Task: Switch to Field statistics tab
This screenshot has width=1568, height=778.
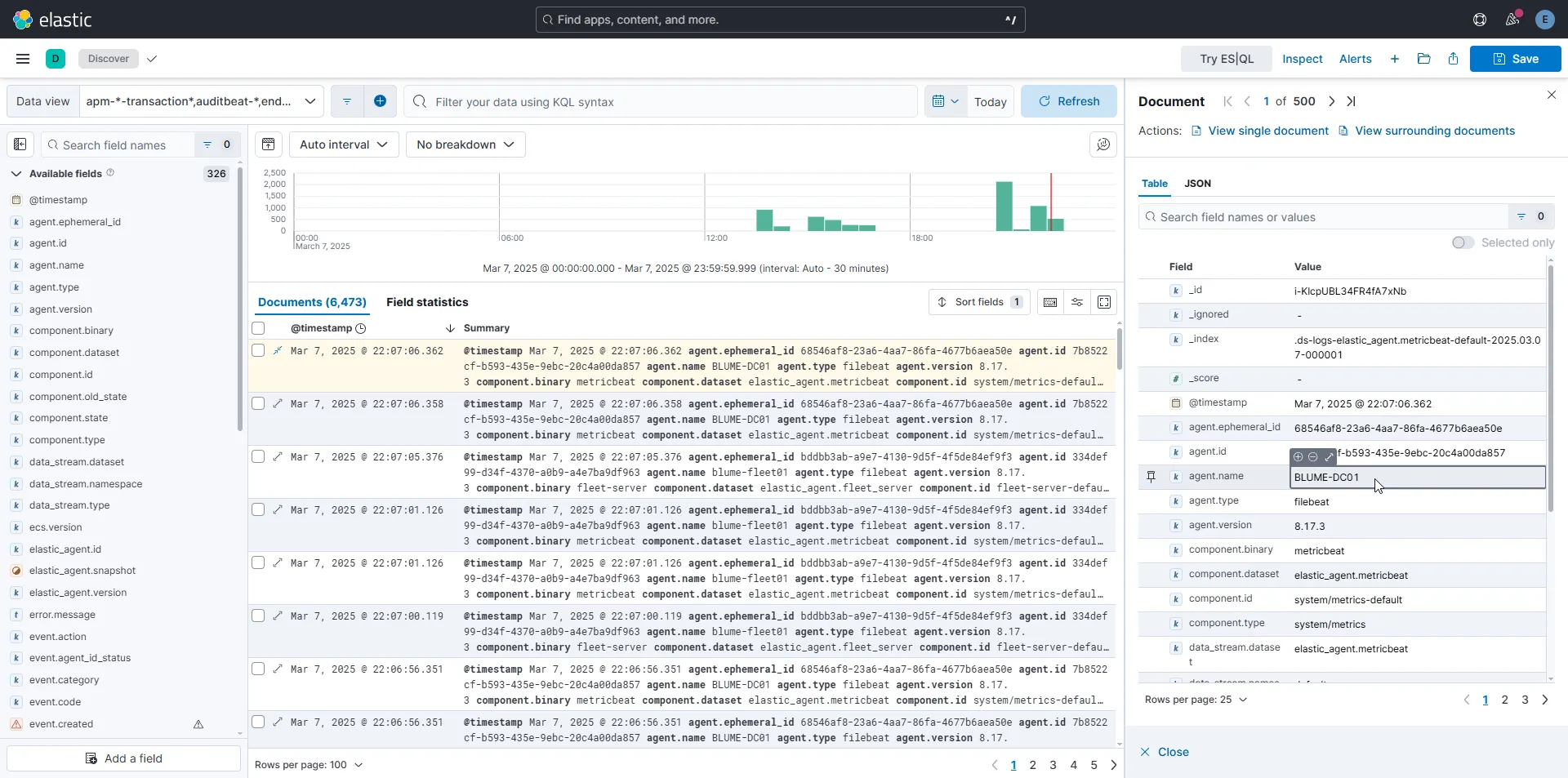Action: pyautogui.click(x=427, y=302)
